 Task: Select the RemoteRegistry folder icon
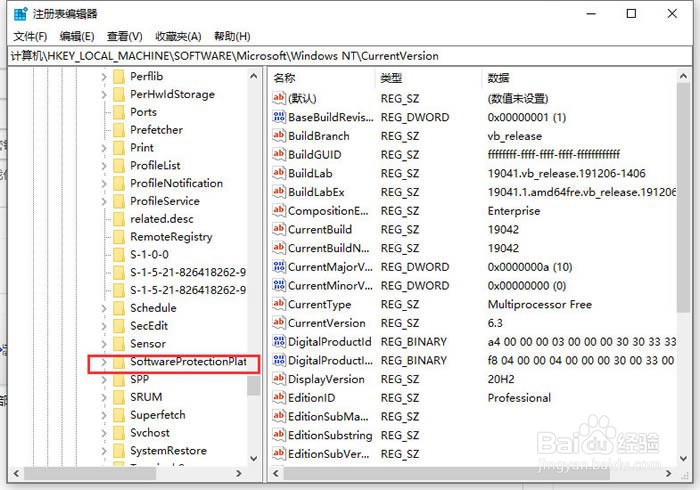coord(119,237)
